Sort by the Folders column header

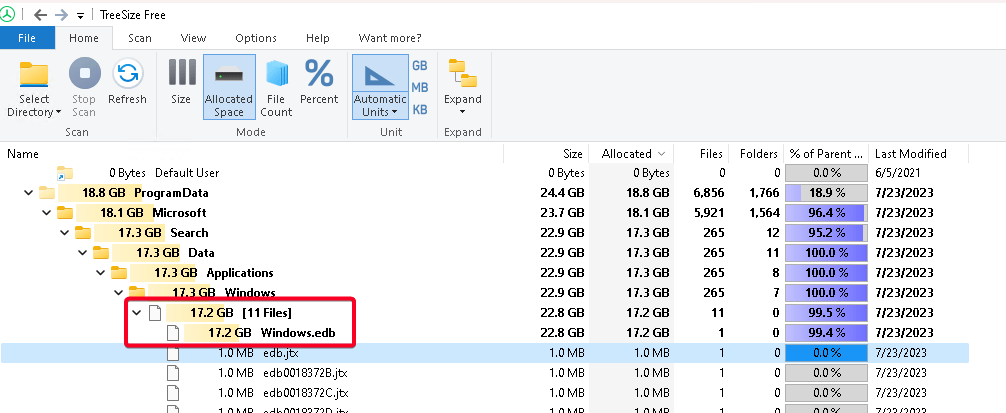point(758,154)
